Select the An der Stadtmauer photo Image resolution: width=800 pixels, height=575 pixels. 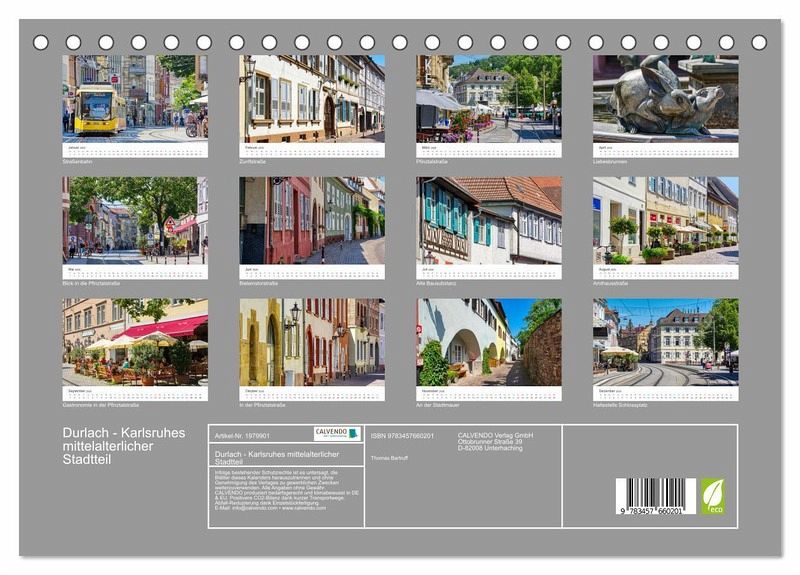point(489,342)
